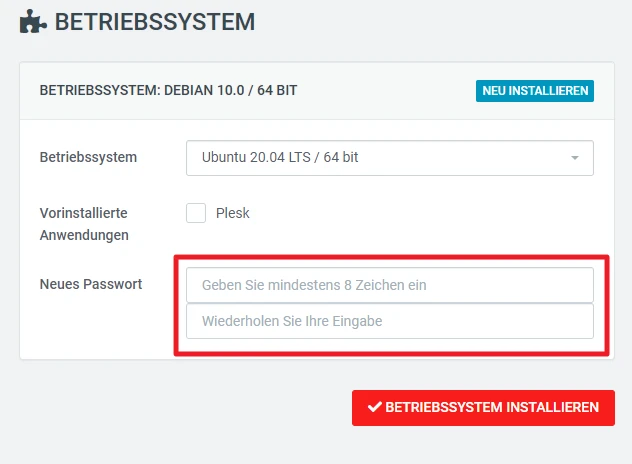Screen dimensions: 632x464
Task: Click blank grey area left of install button
Action: point(180,408)
